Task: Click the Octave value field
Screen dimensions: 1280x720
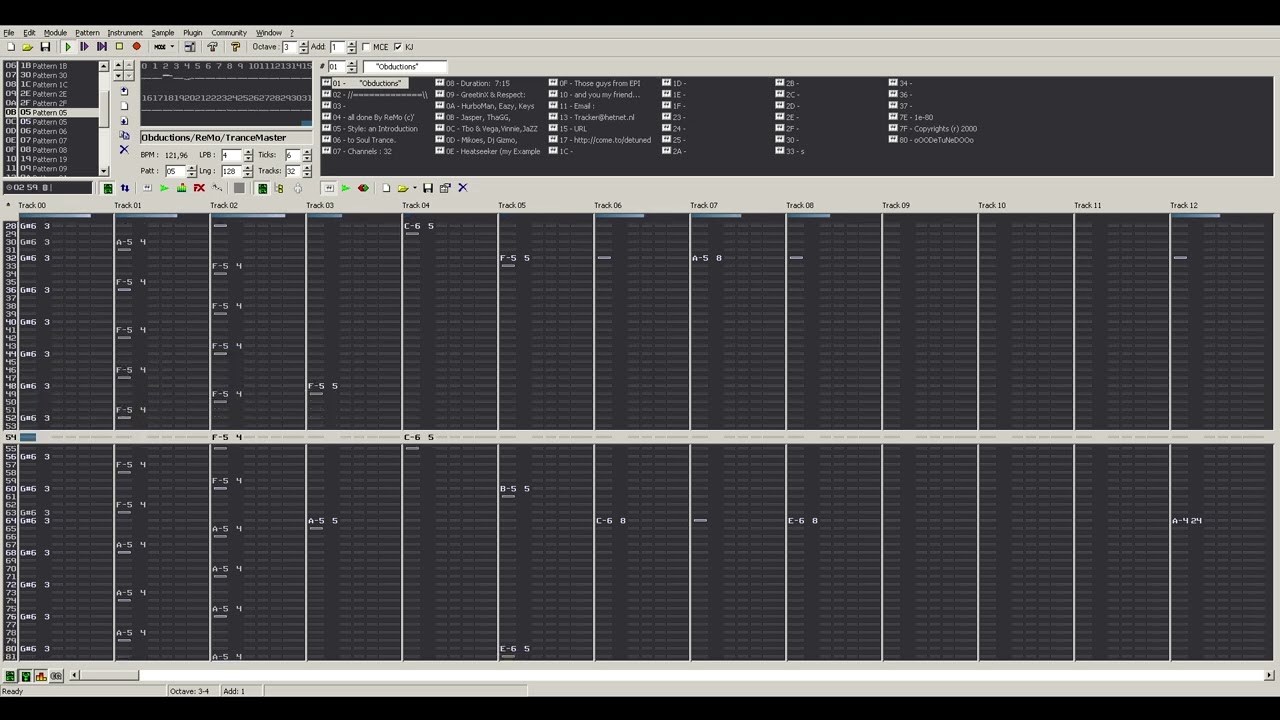Action: 290,47
